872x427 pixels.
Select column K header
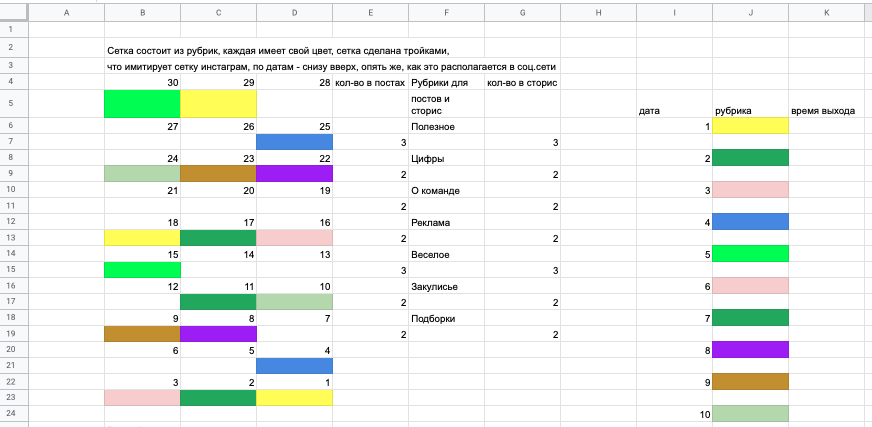coord(826,13)
